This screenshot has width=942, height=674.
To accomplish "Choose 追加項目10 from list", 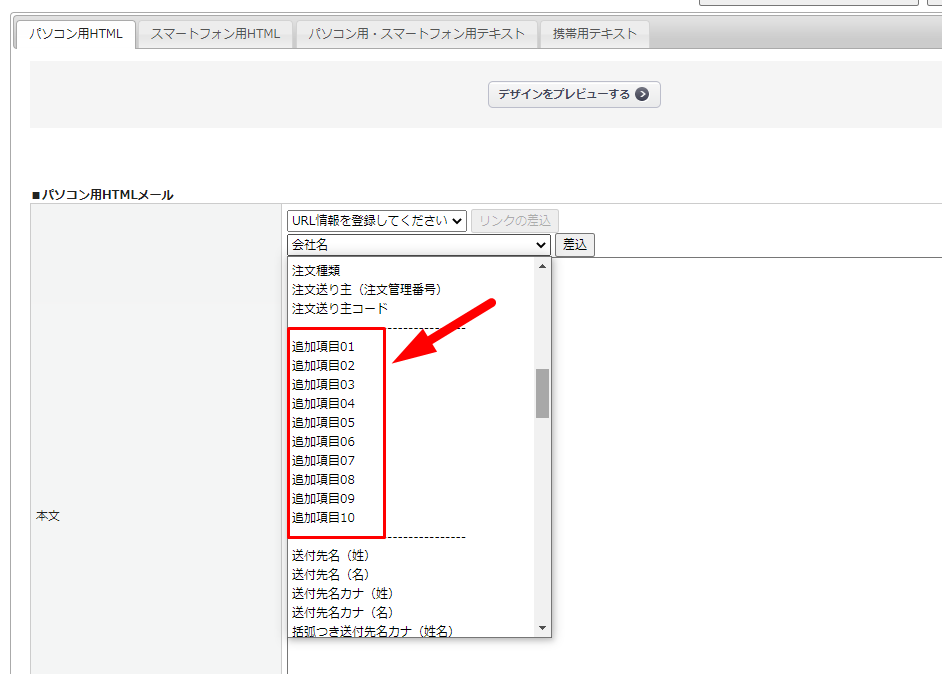I will (411, 518).
